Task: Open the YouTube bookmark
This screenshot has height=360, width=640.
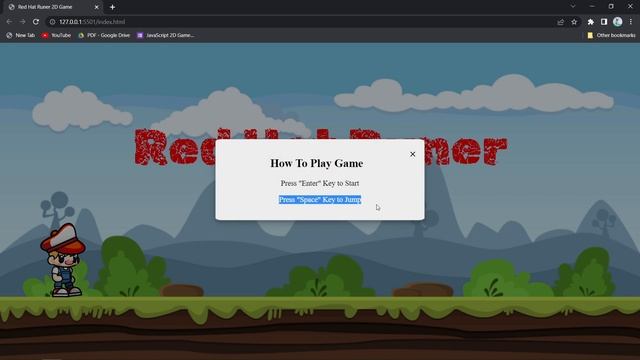Action: 56,36
